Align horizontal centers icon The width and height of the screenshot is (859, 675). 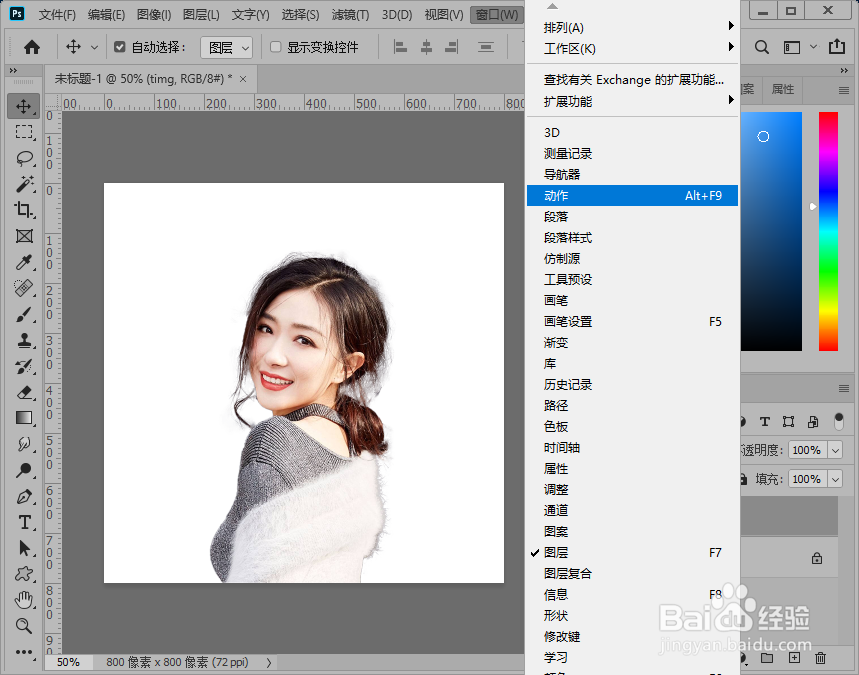(426, 48)
